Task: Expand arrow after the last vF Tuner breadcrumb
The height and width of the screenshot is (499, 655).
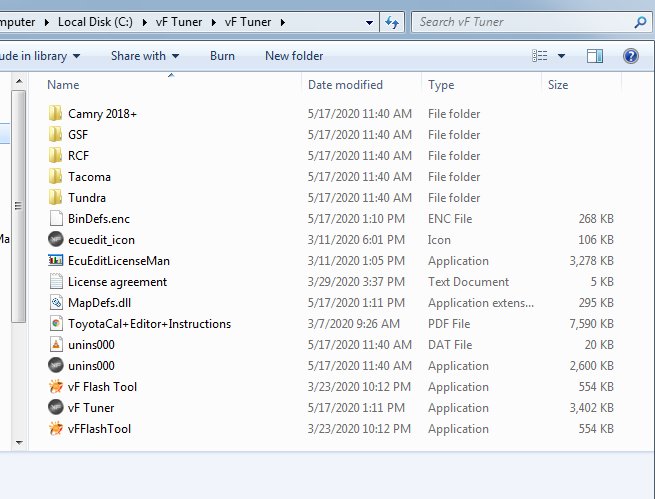Action: pyautogui.click(x=283, y=22)
